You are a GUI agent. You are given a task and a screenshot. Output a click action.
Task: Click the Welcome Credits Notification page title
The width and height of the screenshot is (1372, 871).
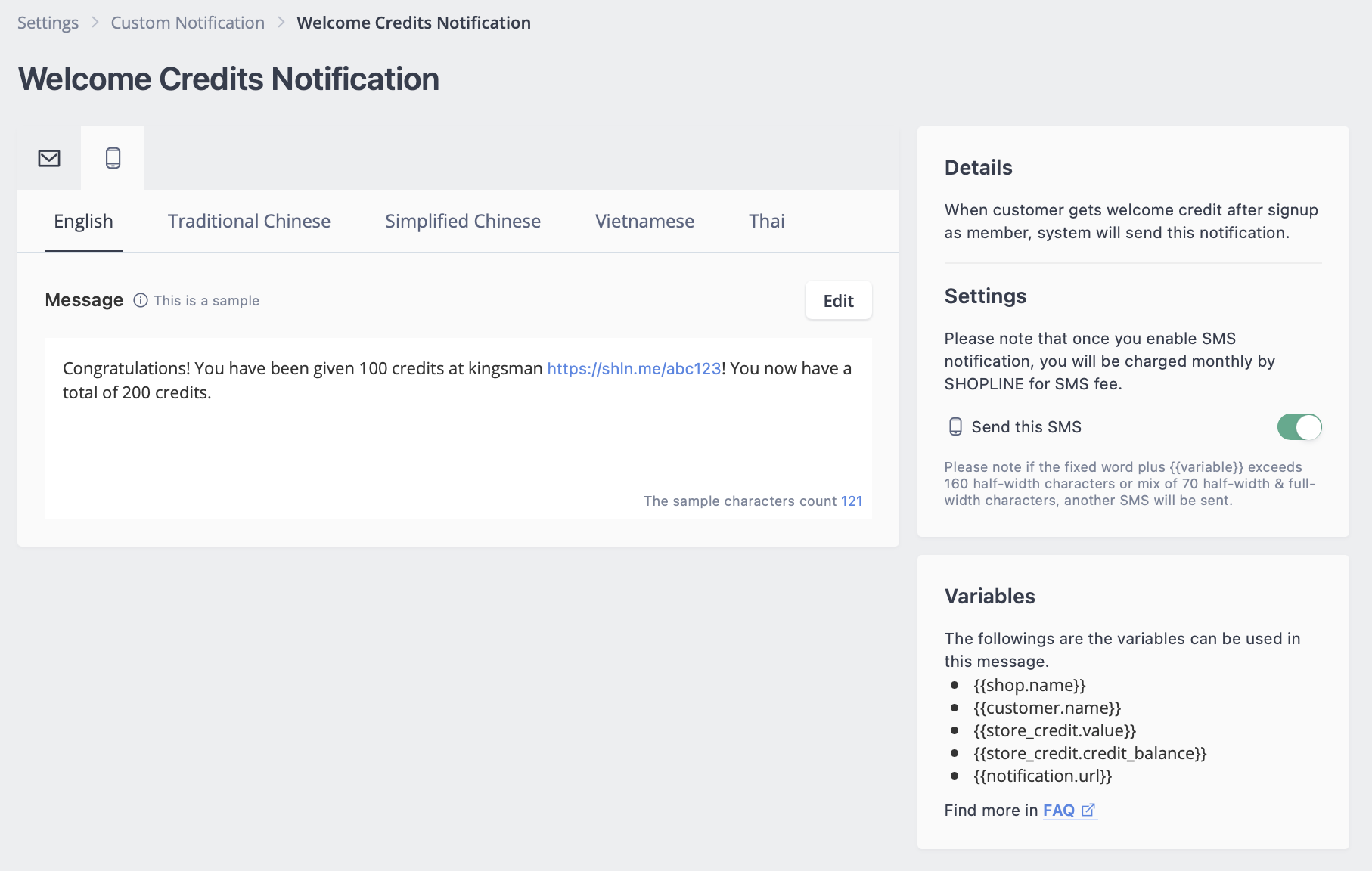coord(228,79)
